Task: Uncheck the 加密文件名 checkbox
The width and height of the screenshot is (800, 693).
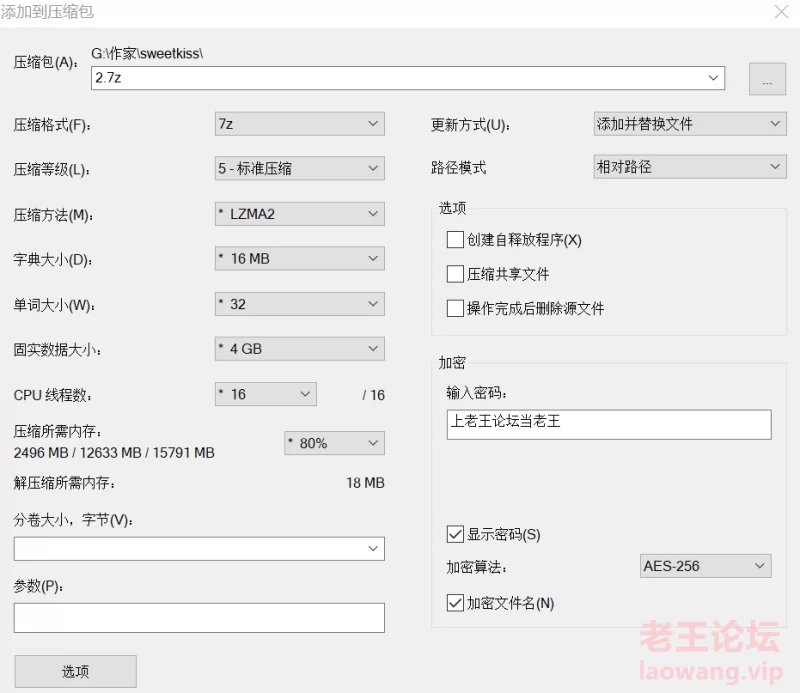Action: click(x=455, y=603)
